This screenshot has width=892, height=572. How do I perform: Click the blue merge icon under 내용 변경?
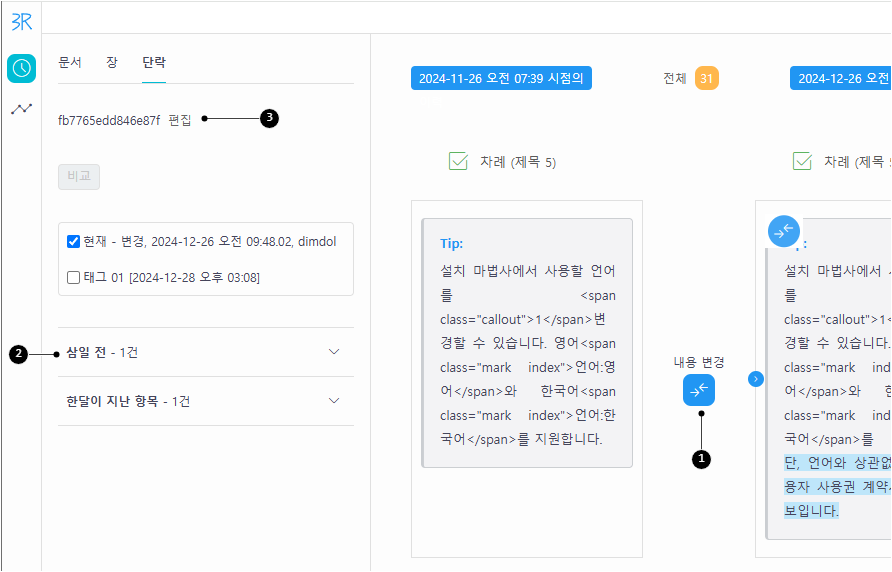pos(699,390)
